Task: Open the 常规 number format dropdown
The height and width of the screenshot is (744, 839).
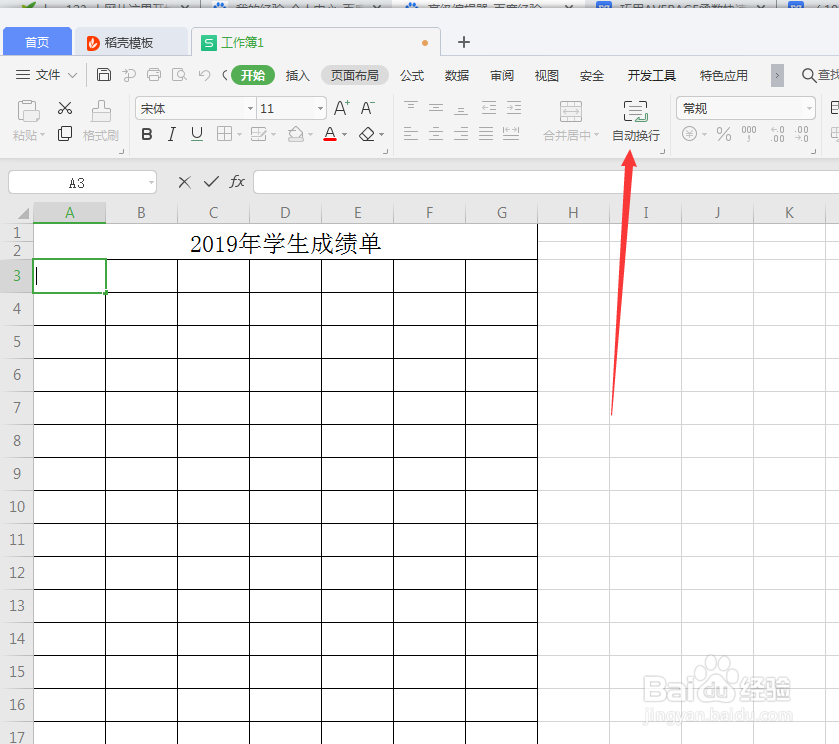Action: tap(745, 106)
